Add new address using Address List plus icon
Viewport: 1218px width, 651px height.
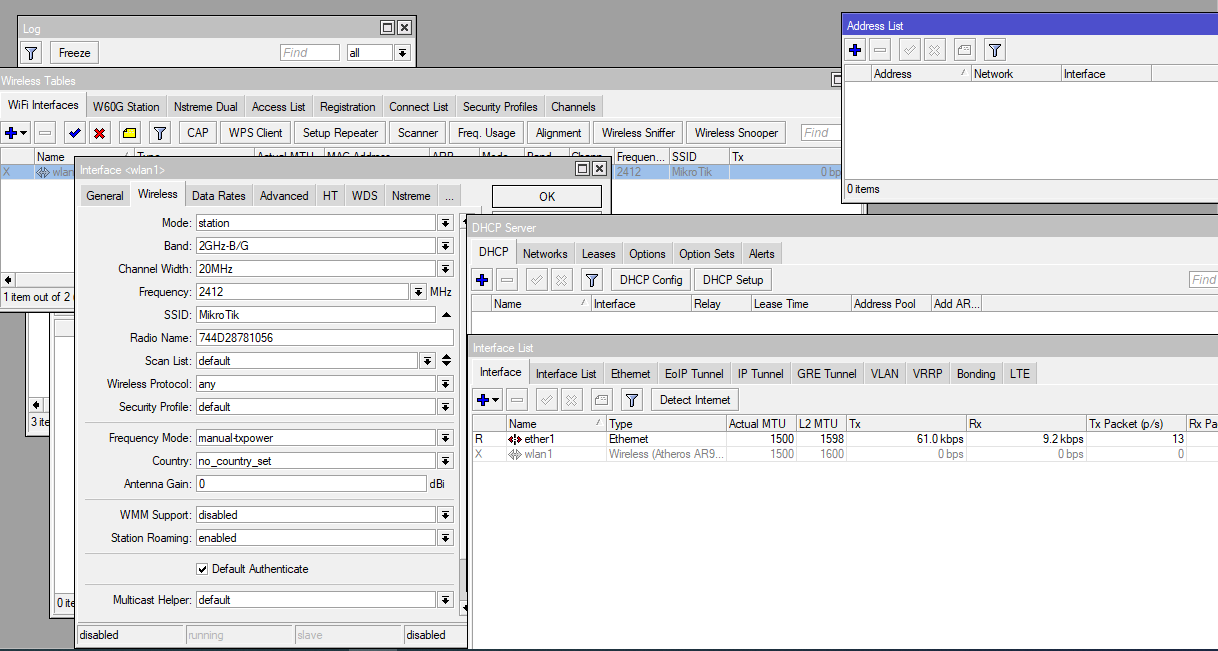point(855,50)
